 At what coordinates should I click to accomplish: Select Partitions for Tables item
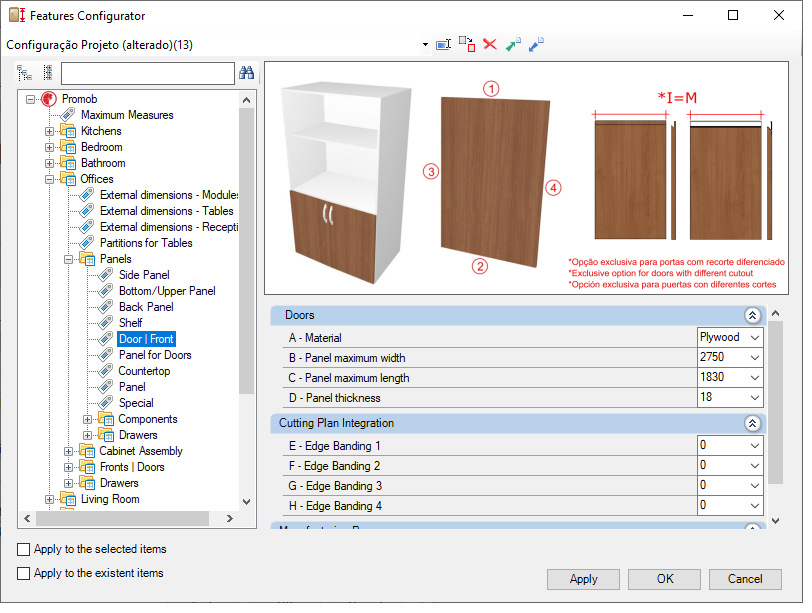pyautogui.click(x=146, y=243)
